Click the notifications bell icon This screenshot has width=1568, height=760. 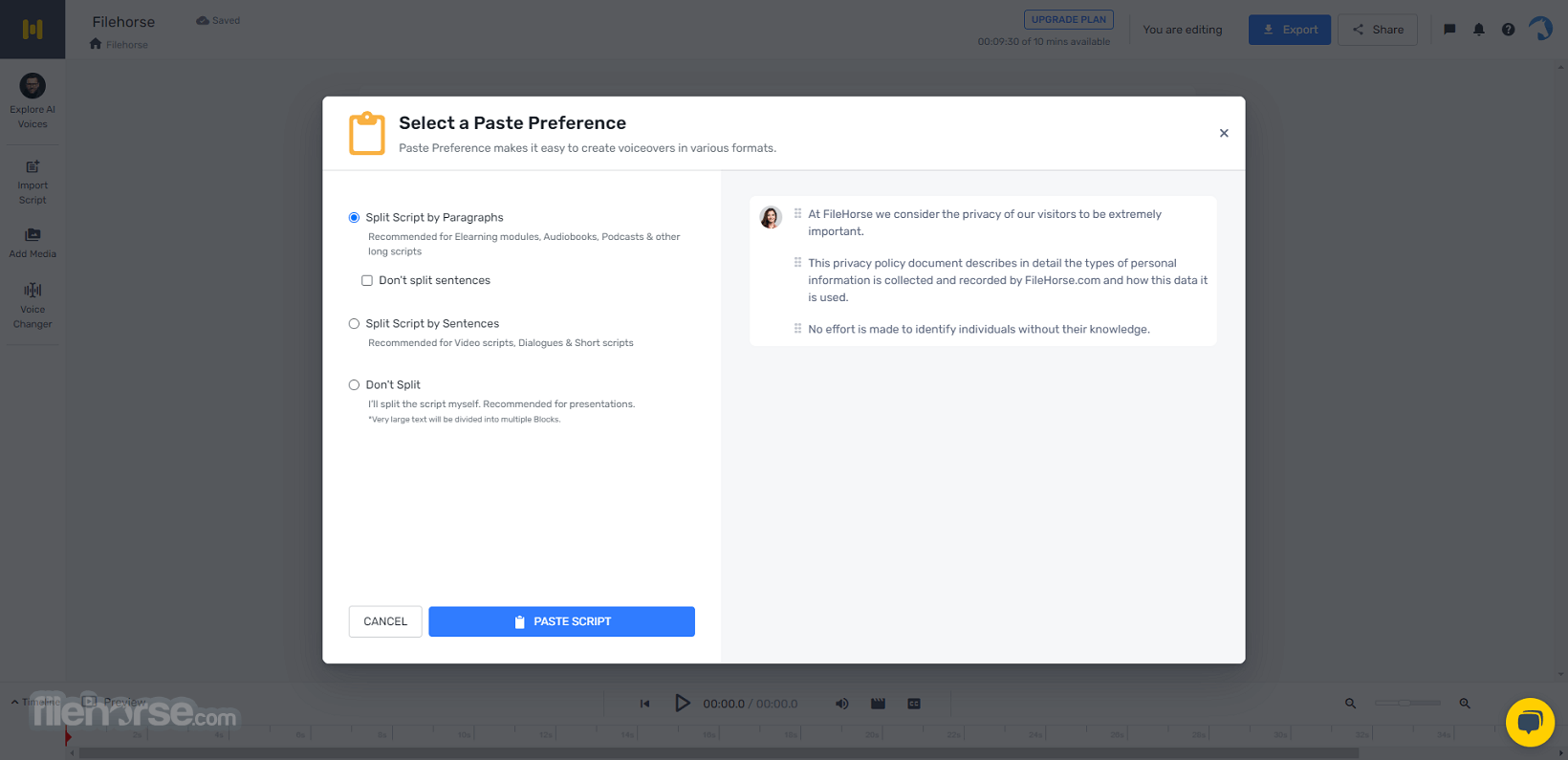[1479, 30]
